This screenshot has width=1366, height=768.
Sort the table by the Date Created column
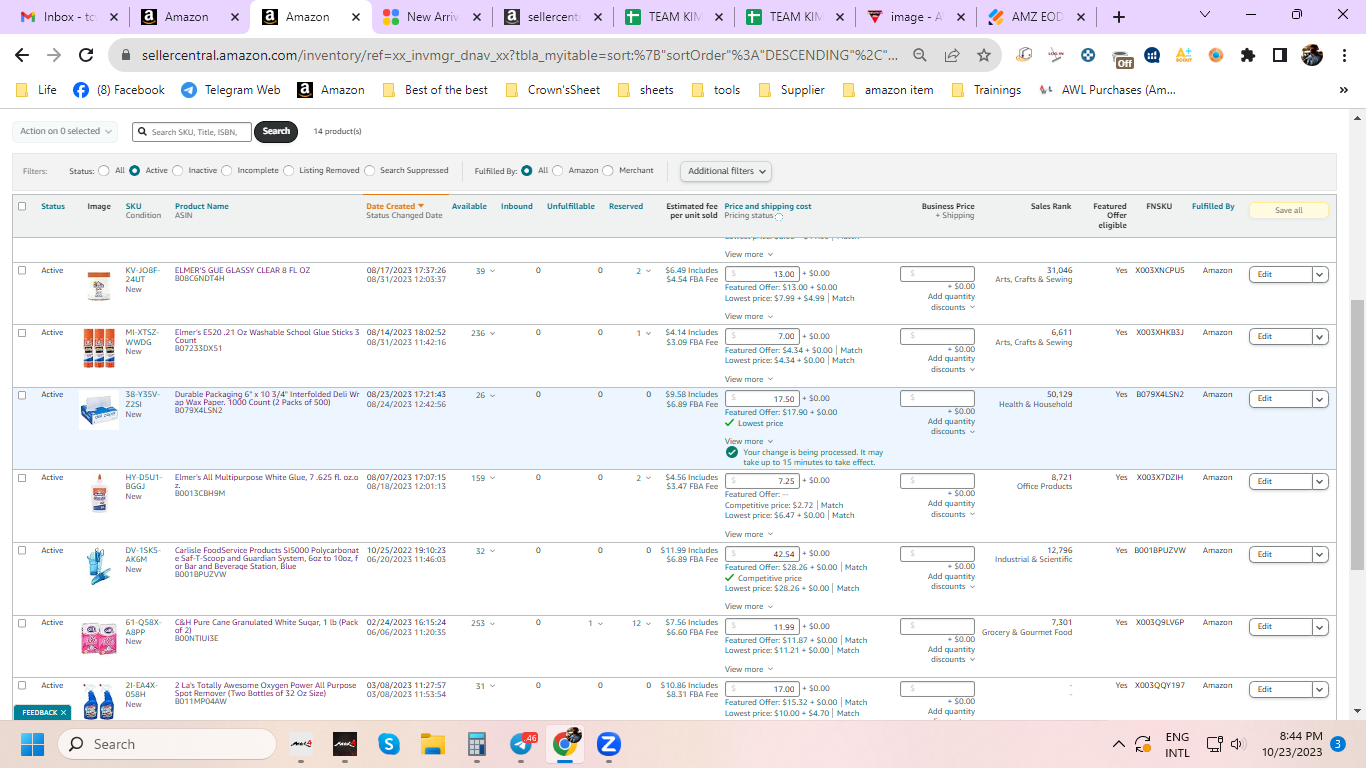pyautogui.click(x=395, y=206)
